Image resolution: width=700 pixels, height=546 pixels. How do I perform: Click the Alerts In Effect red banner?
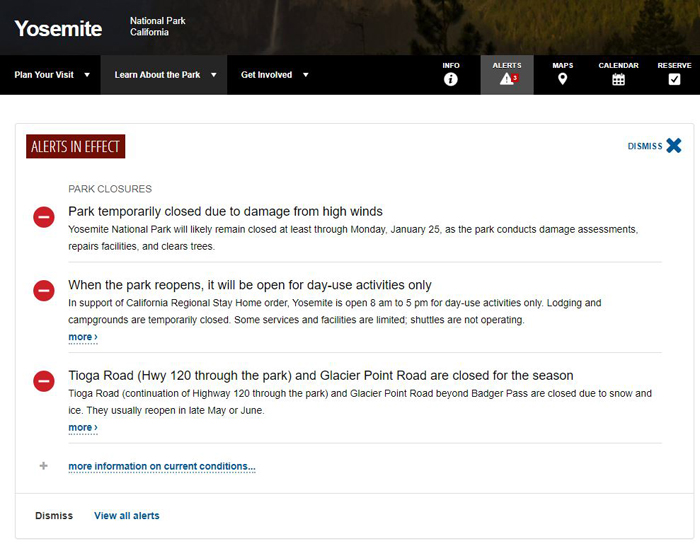(75, 146)
